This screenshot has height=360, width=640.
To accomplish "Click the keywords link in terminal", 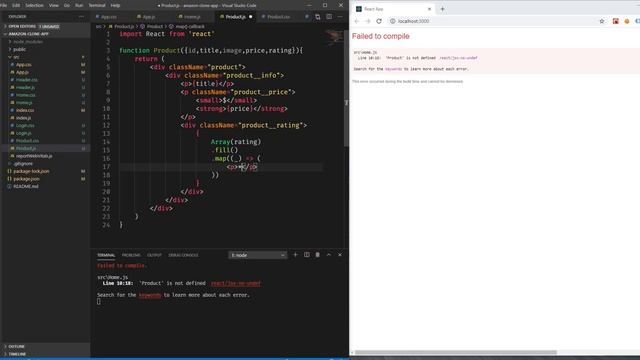I will pos(150,295).
